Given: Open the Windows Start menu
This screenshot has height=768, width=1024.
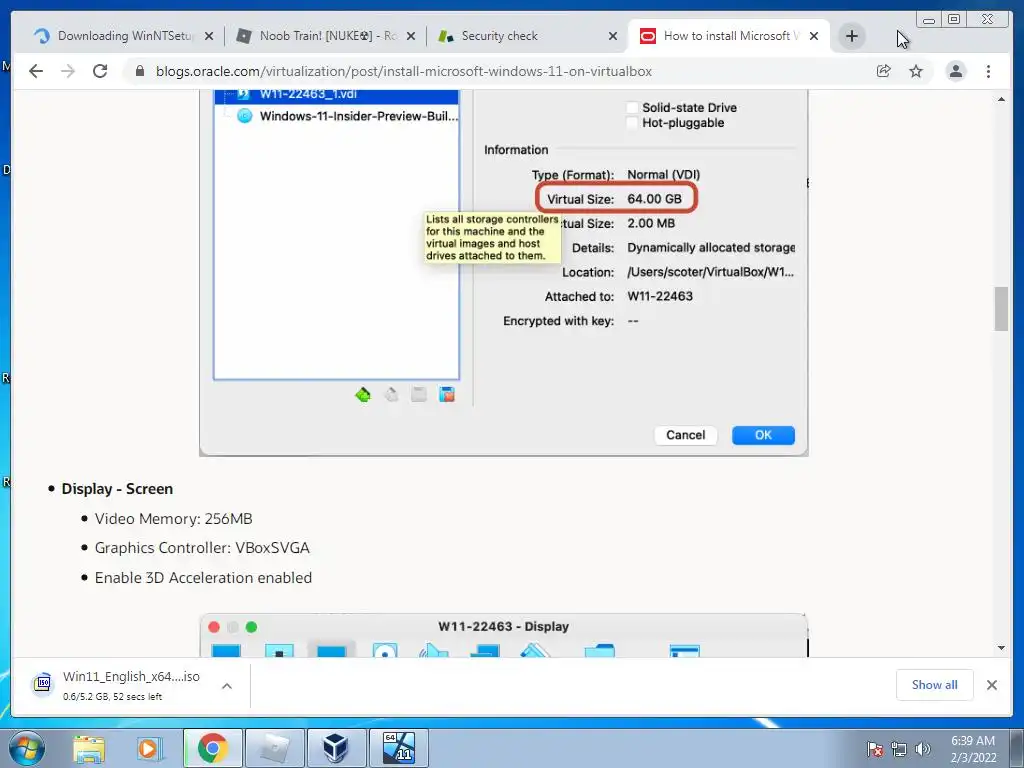Looking at the screenshot, I should coord(27,748).
